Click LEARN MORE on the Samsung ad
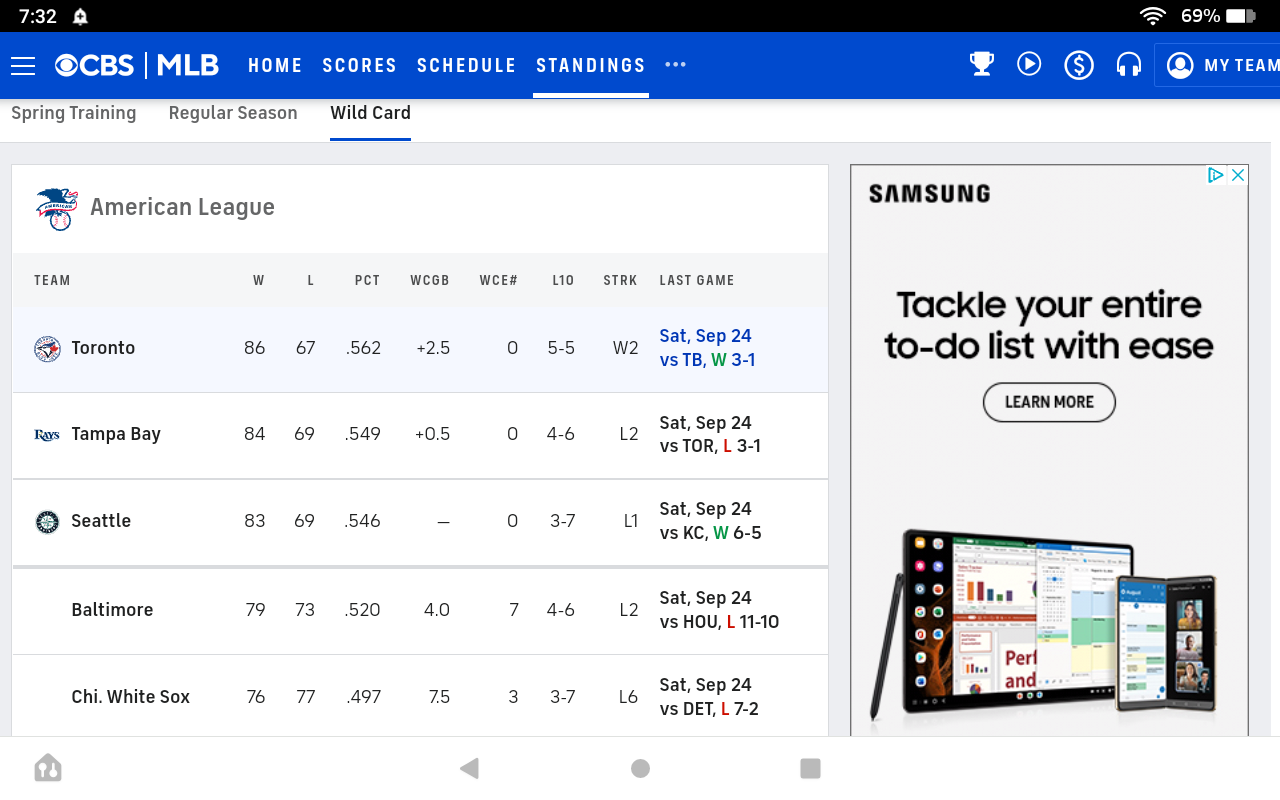 [x=1048, y=402]
